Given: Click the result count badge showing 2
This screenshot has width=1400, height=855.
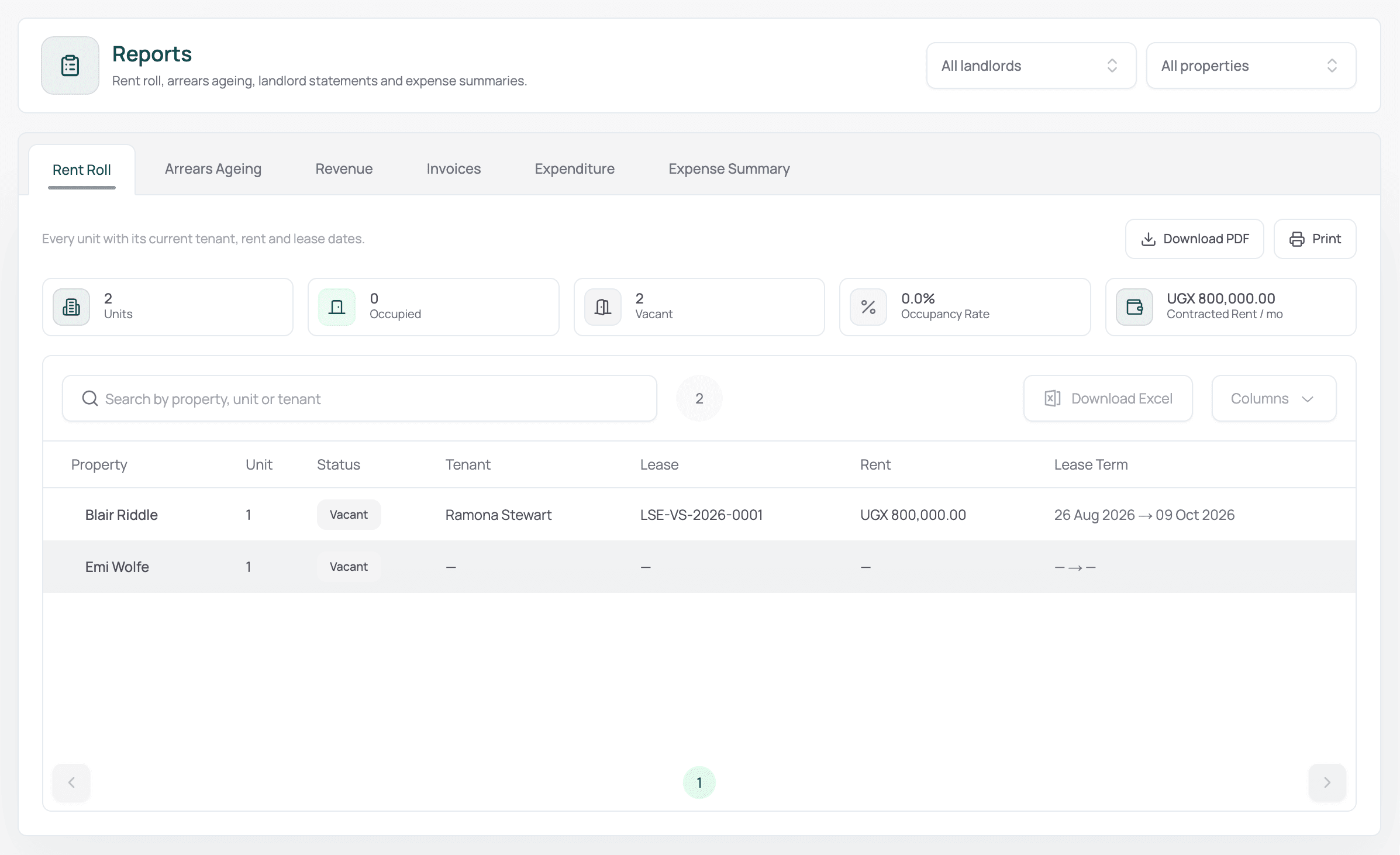Looking at the screenshot, I should coord(699,398).
